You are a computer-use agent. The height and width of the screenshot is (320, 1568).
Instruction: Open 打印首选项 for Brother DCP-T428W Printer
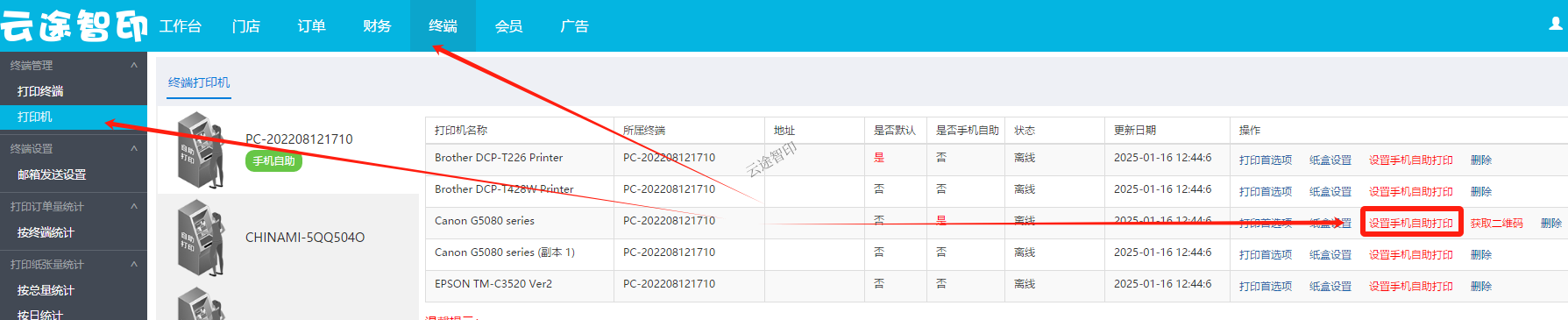[x=1266, y=192]
